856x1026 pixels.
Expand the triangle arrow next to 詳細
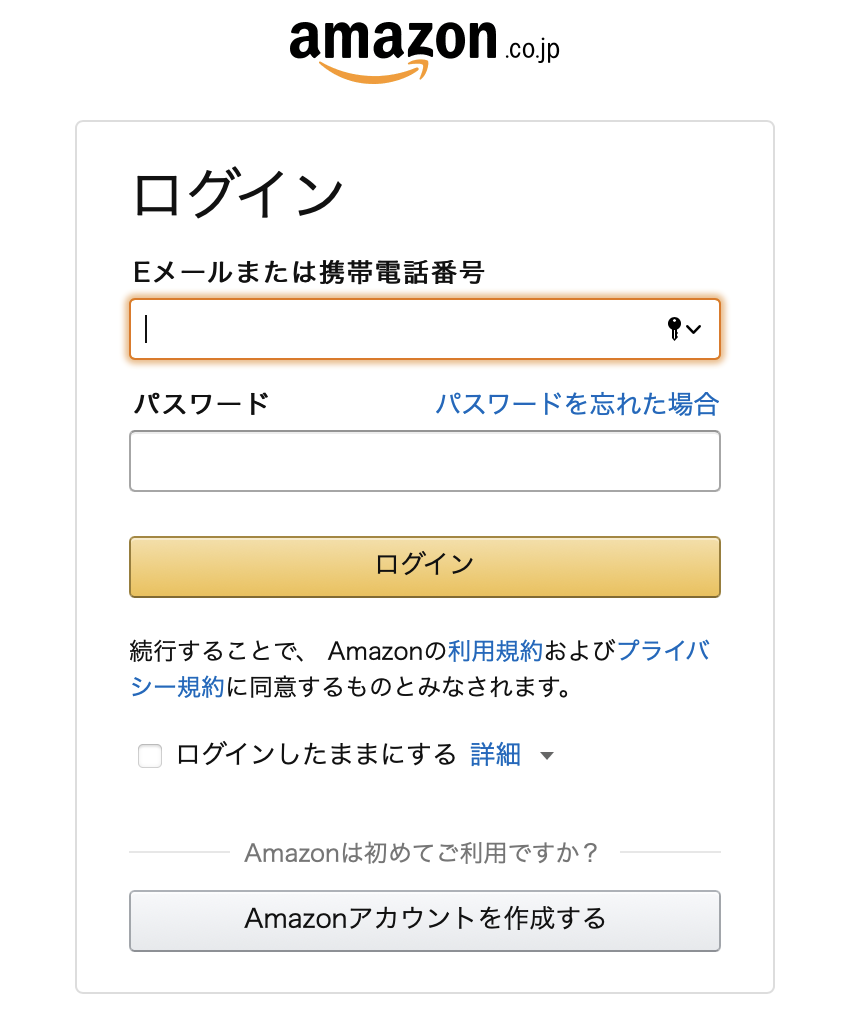(546, 756)
